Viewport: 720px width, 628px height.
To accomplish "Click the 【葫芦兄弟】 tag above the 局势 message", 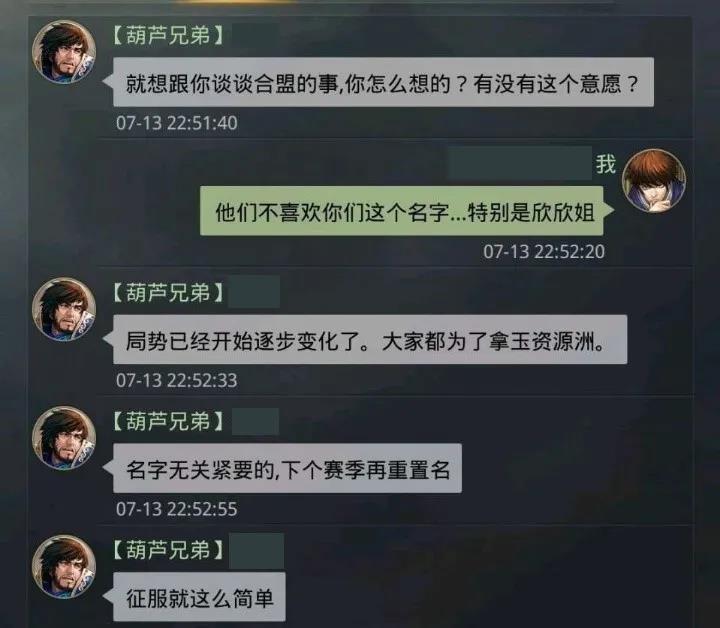I will (x=168, y=292).
